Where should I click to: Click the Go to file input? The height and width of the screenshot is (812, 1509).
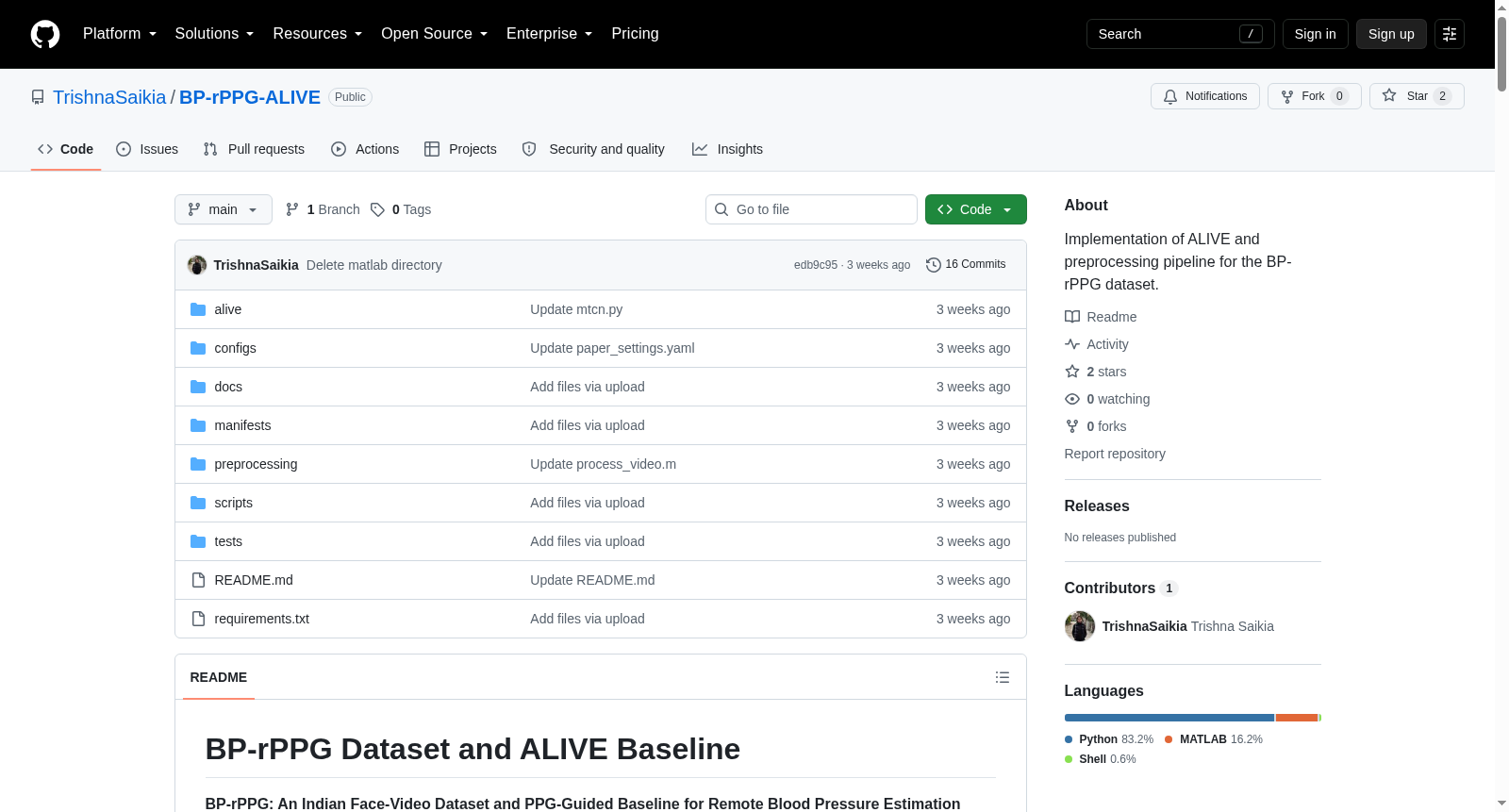[811, 209]
